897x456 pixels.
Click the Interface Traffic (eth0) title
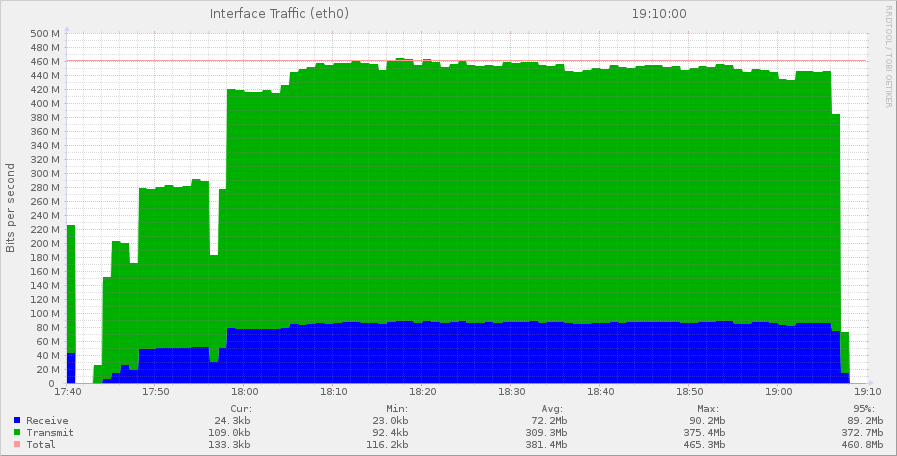279,14
